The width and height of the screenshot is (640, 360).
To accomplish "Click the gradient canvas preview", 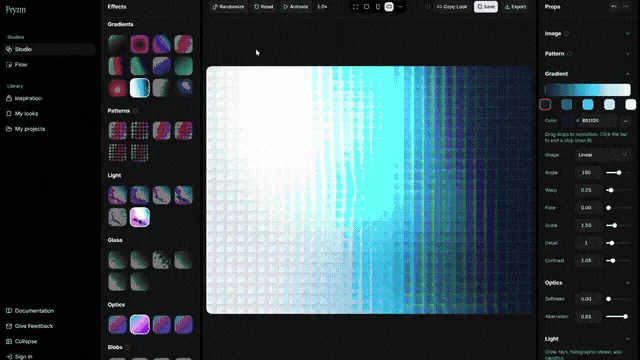I will pos(369,190).
